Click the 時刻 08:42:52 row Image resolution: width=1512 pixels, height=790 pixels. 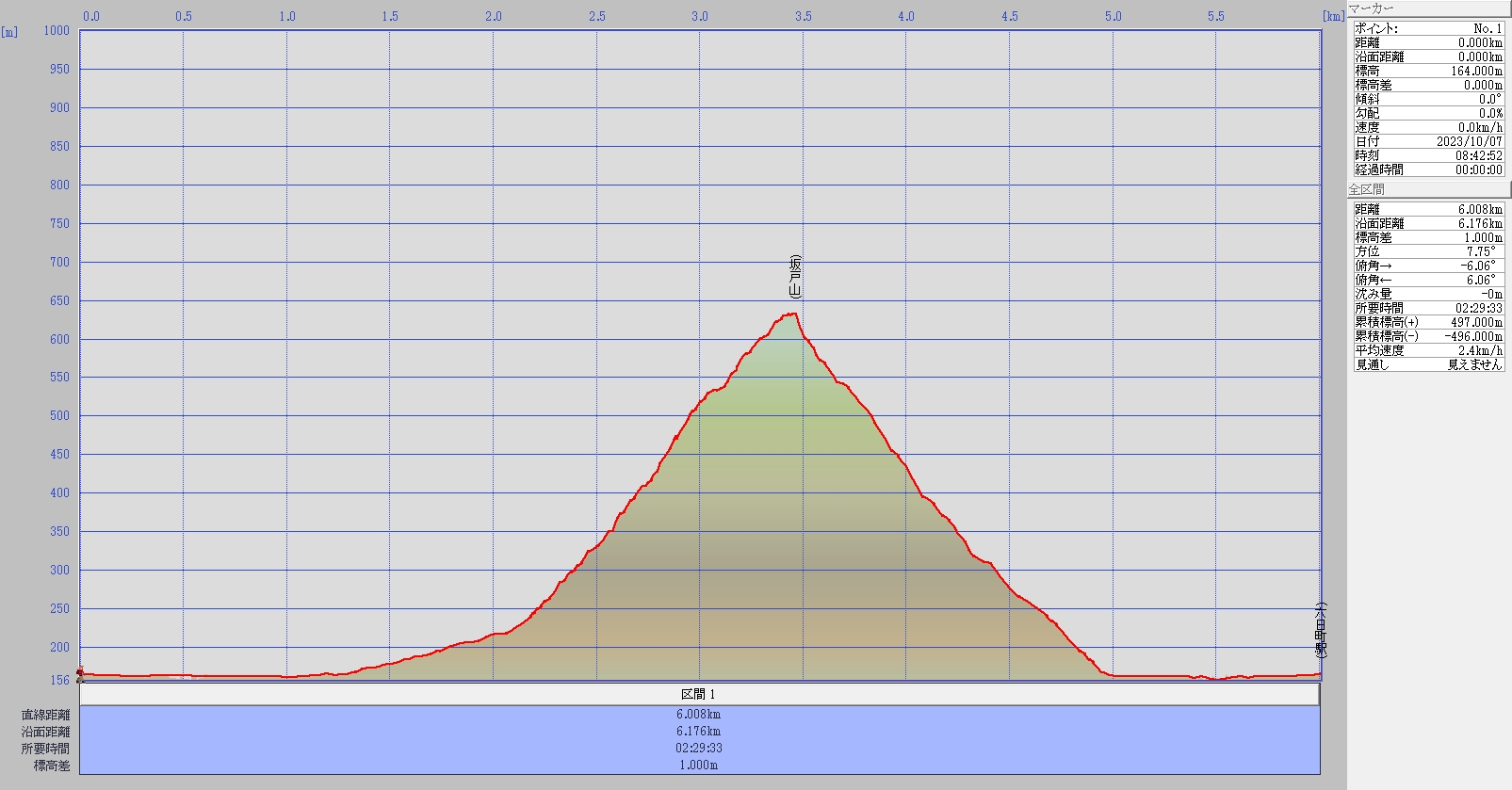tap(1428, 155)
